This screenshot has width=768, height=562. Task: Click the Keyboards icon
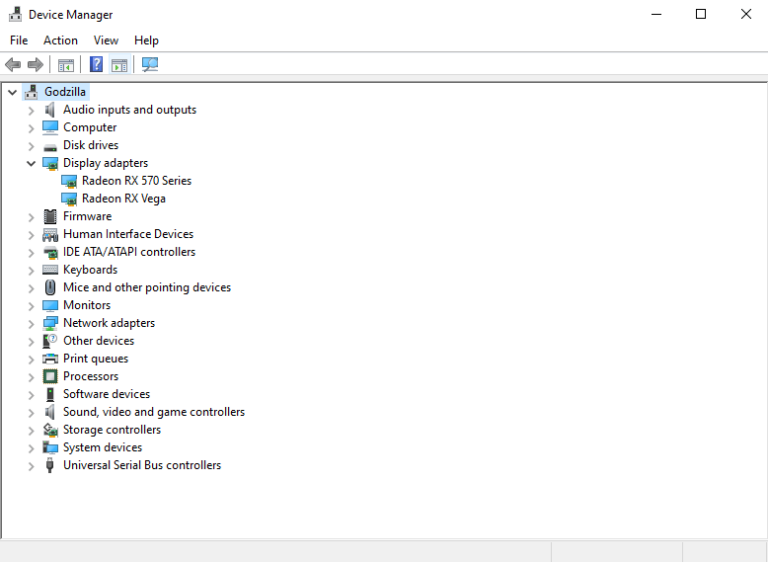[50, 269]
